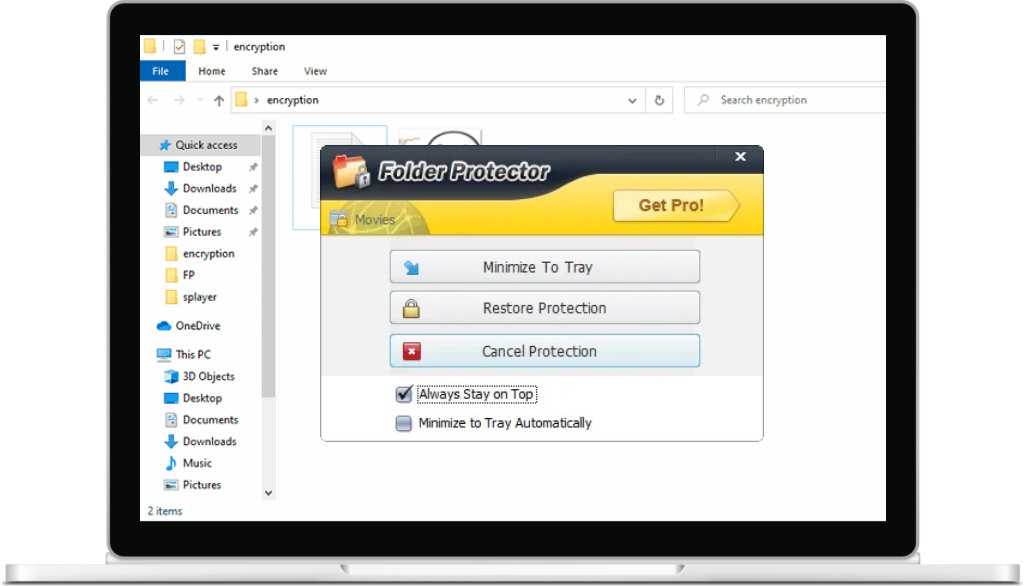This screenshot has height=586, width=1024.
Task: Select the Quick access star item
Action: point(206,145)
